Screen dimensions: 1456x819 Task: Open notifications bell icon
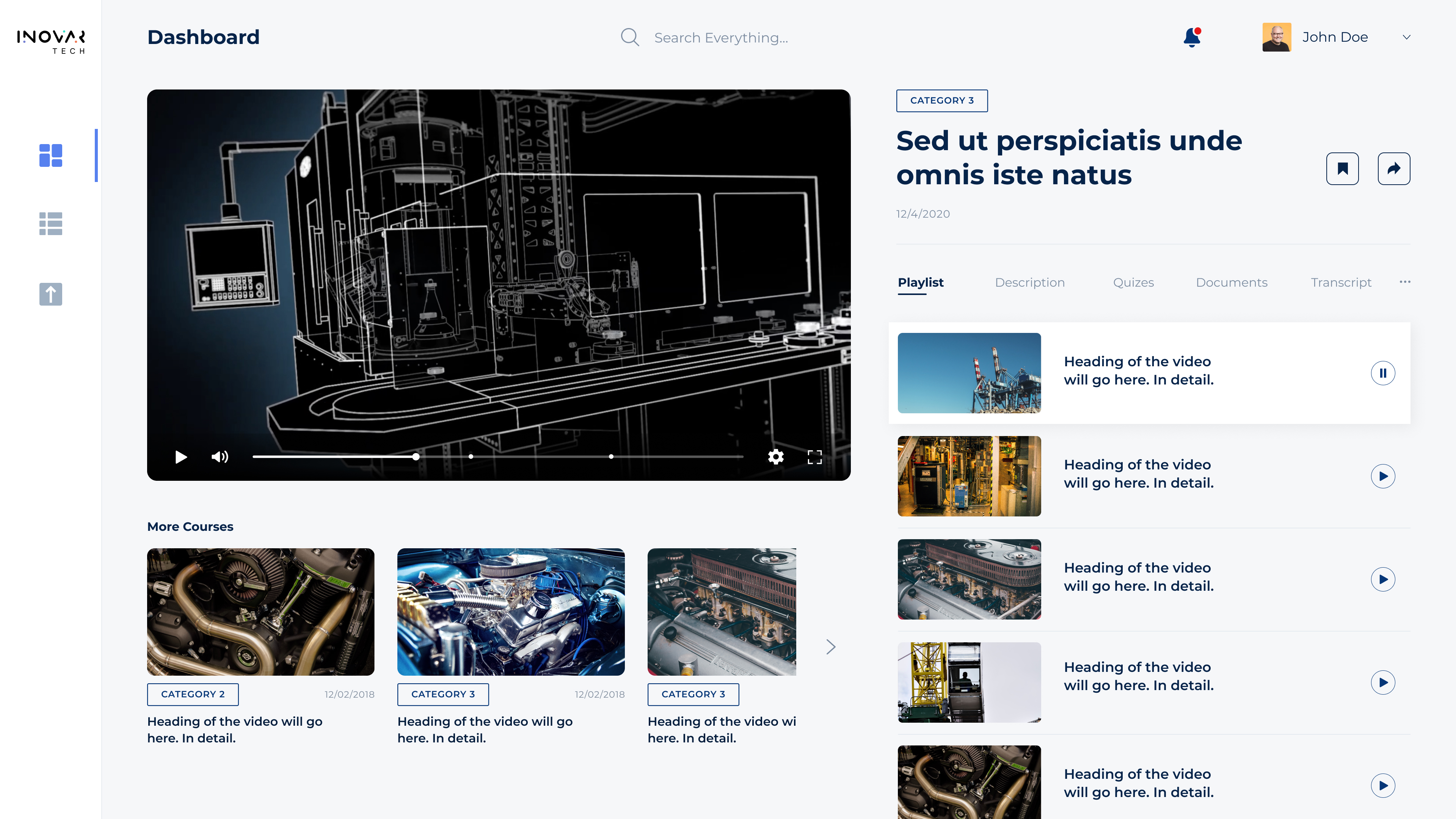point(1192,37)
